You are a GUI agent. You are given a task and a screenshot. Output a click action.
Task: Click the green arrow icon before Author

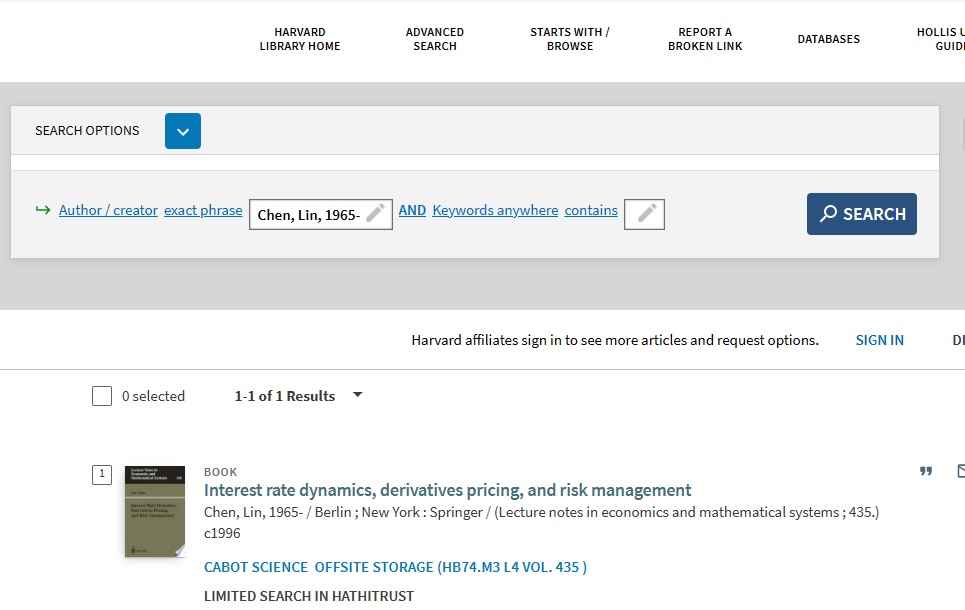(x=43, y=211)
